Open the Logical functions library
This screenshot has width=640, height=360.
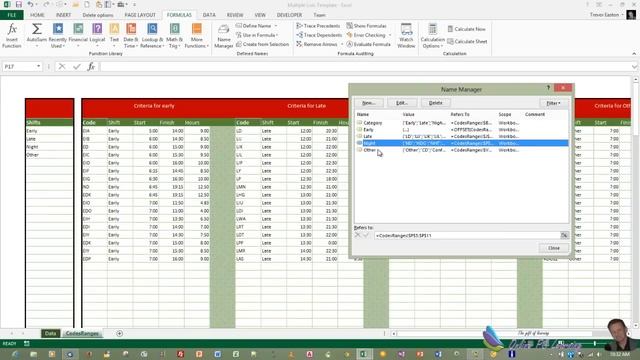tap(97, 36)
